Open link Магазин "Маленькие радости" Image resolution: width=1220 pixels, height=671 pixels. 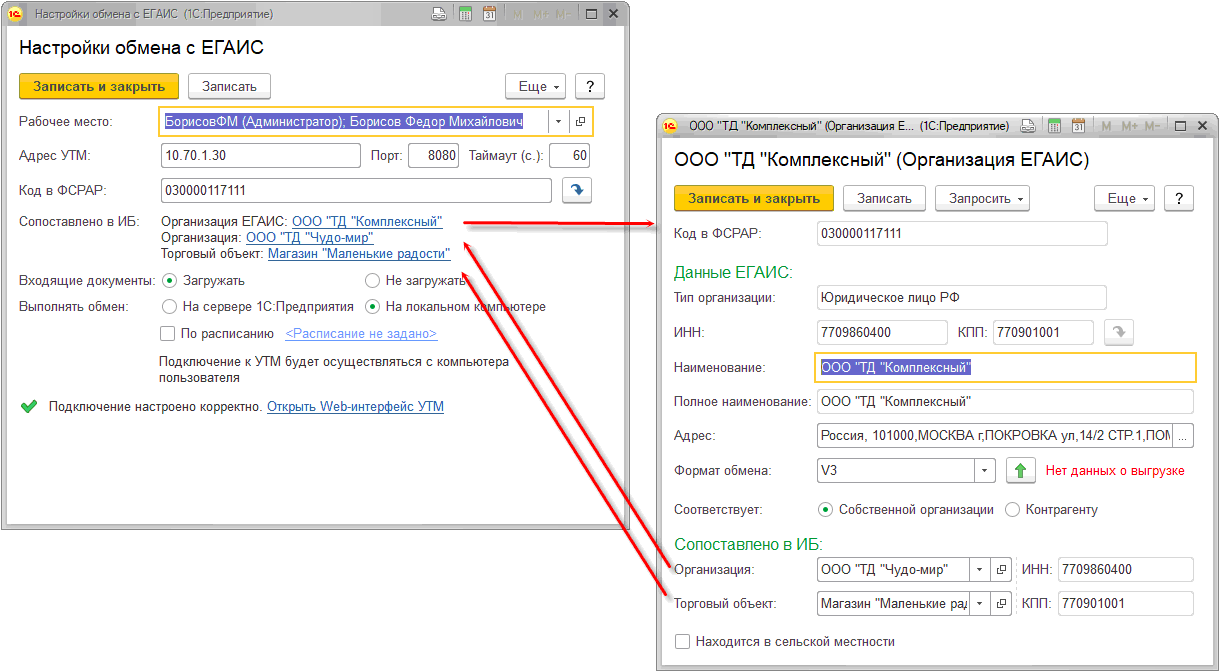pos(359,254)
